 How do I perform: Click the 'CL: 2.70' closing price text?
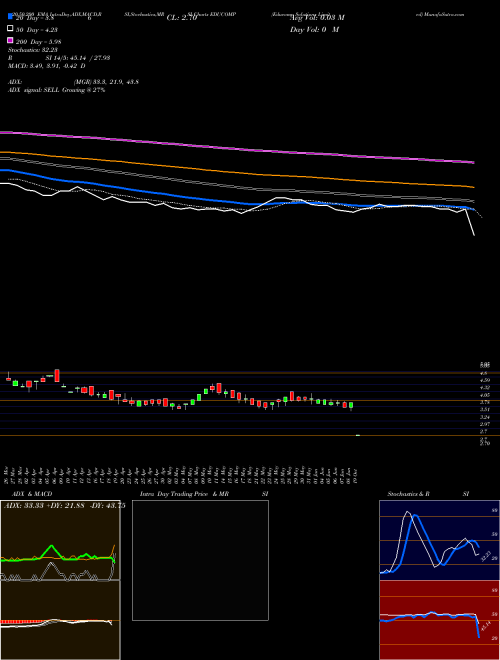click(x=182, y=18)
